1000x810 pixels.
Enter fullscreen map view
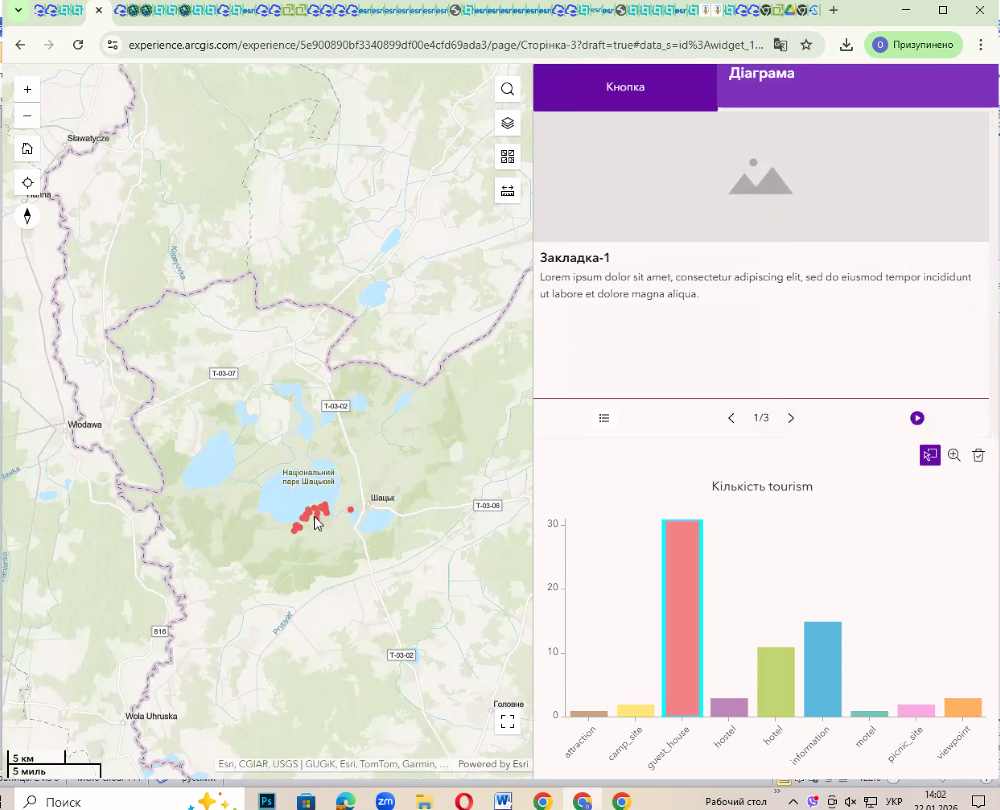point(507,721)
